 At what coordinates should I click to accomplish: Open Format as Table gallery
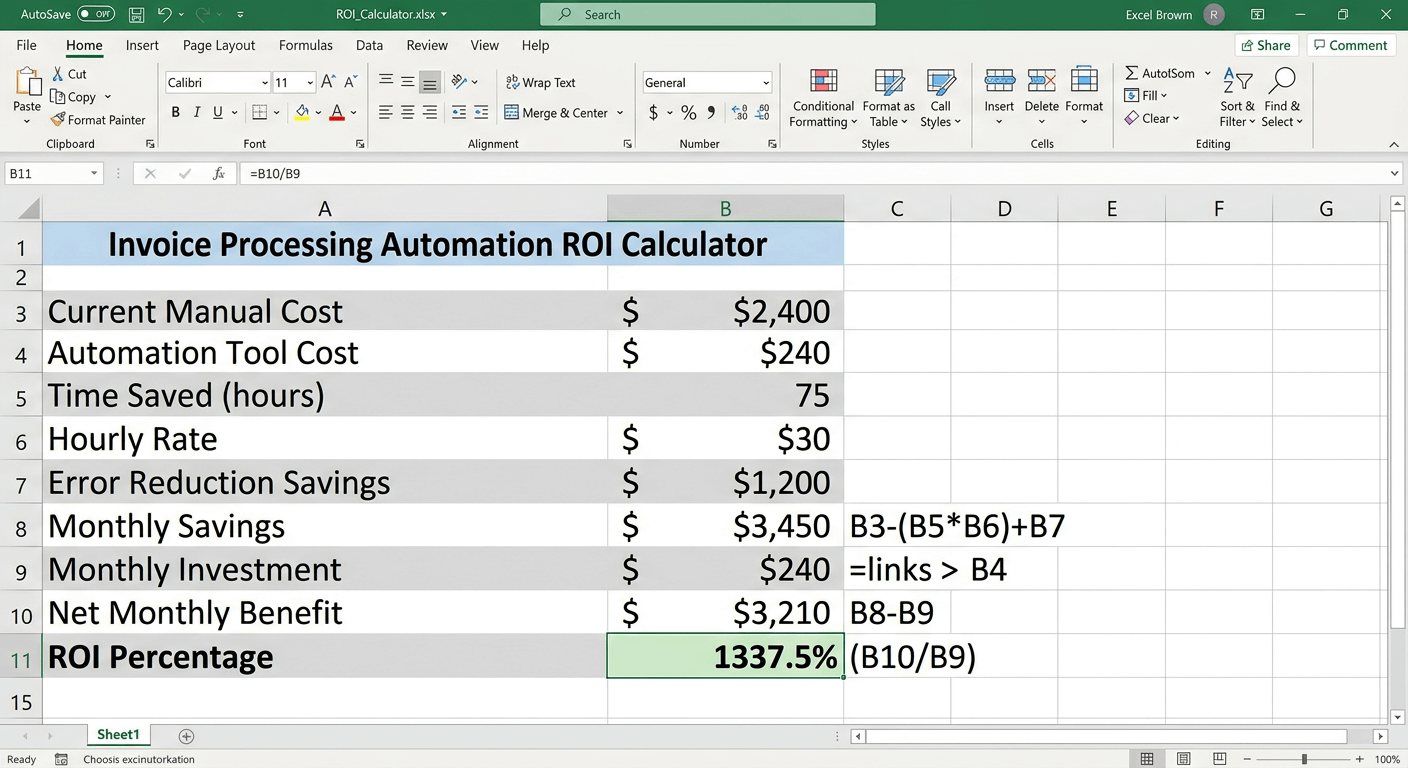[888, 100]
